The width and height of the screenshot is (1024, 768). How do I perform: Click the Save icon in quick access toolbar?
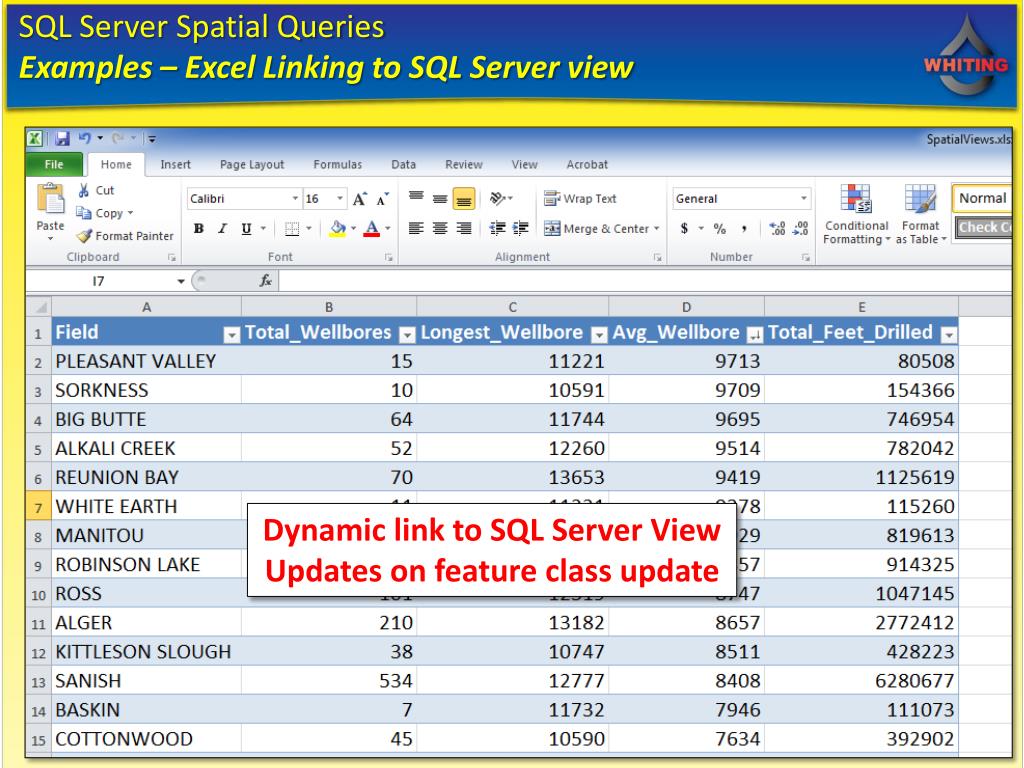click(62, 138)
